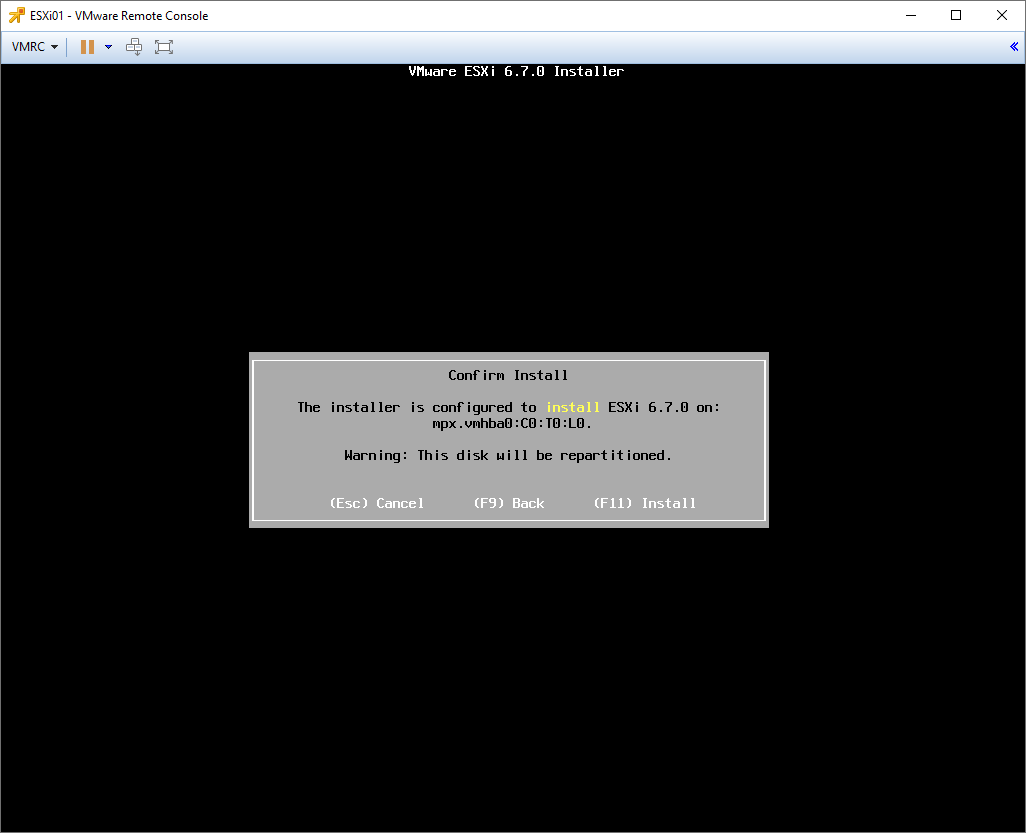Click the 'VMware ESXi 6.7.0 Installer' header
1026x833 pixels.
click(516, 71)
